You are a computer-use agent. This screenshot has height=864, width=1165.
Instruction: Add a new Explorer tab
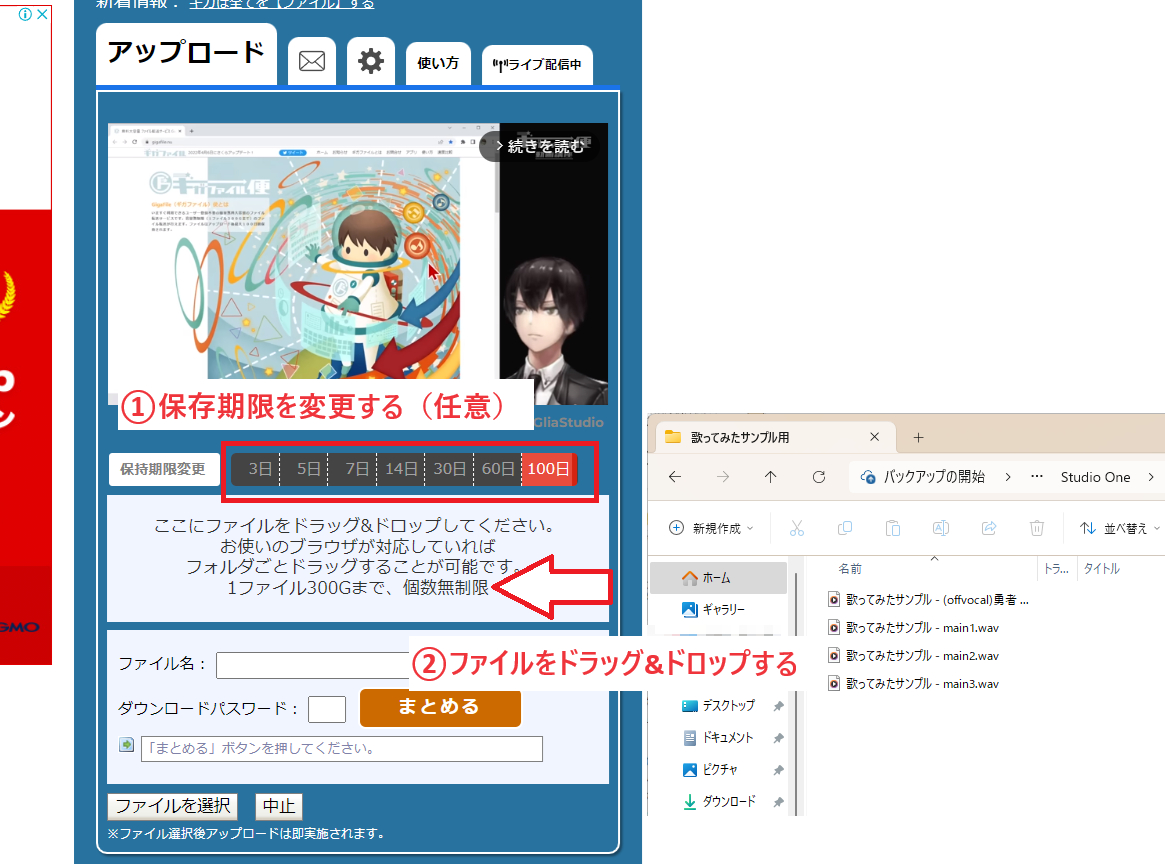coord(918,438)
